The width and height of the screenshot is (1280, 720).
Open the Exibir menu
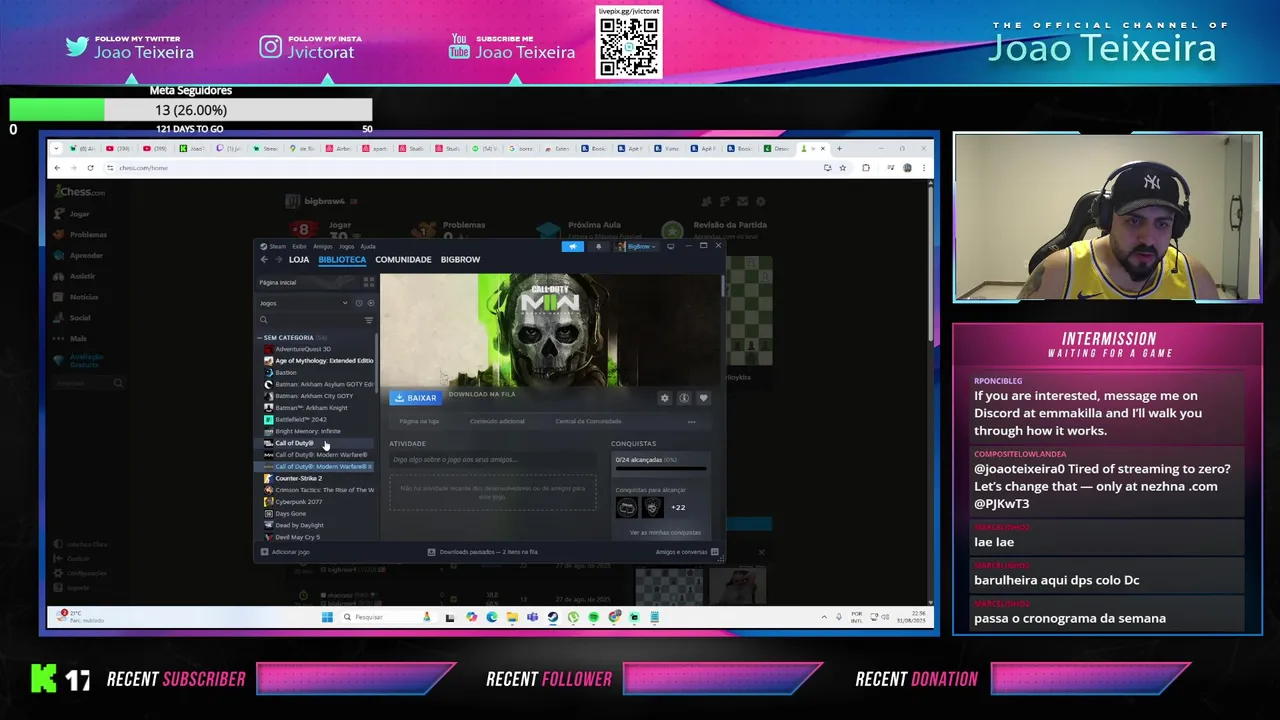(x=299, y=246)
